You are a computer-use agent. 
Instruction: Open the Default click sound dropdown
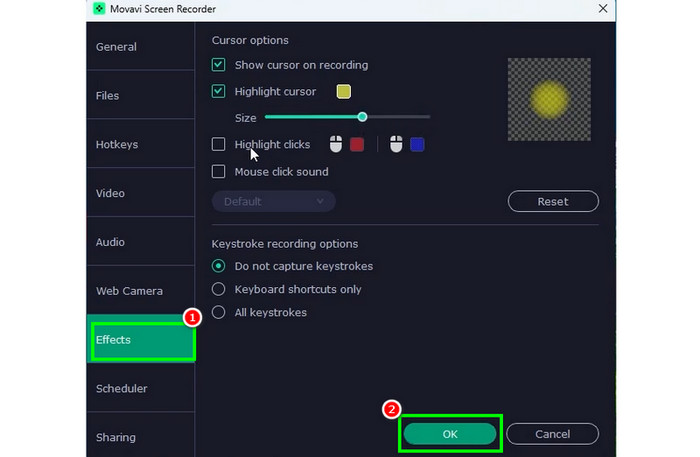pyautogui.click(x=273, y=201)
